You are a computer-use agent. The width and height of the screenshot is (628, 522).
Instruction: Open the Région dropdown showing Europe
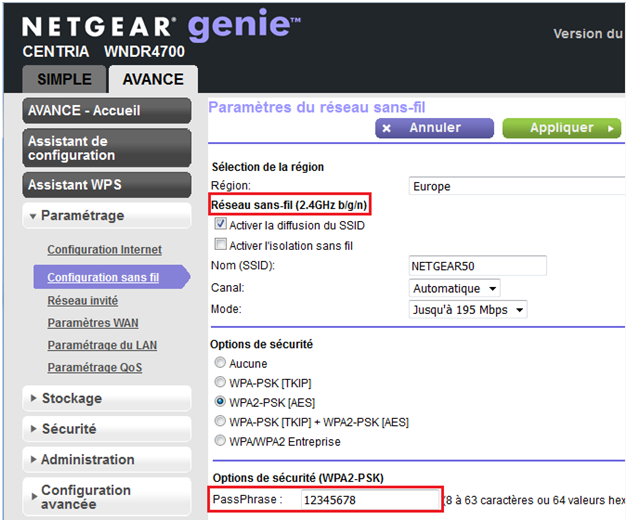click(x=517, y=186)
